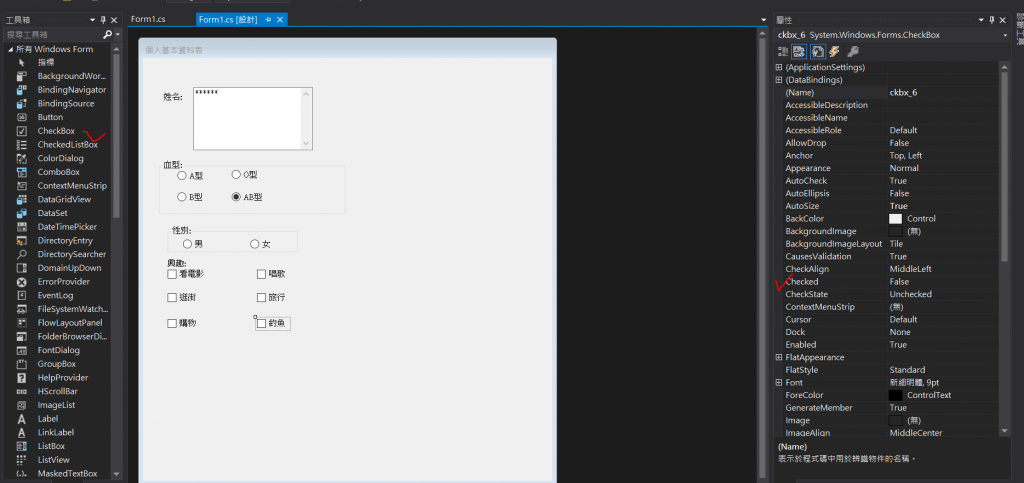
Task: Open the ckbx_6 object selector dropdown
Action: [x=1005, y=35]
